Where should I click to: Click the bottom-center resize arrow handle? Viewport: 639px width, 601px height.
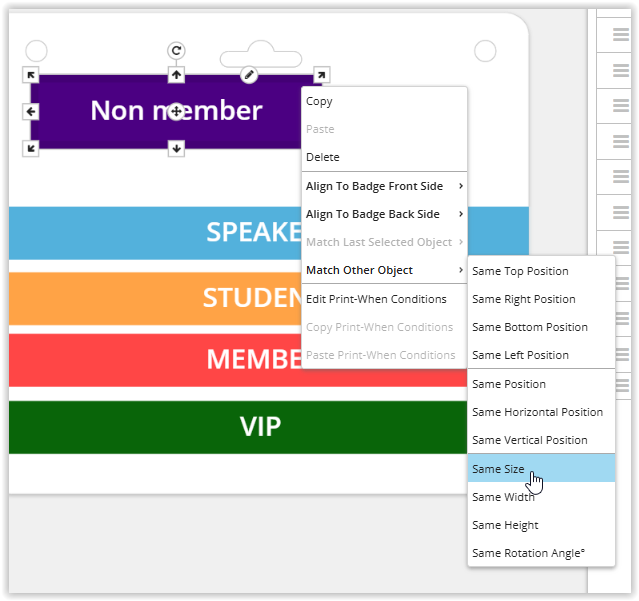coord(176,149)
